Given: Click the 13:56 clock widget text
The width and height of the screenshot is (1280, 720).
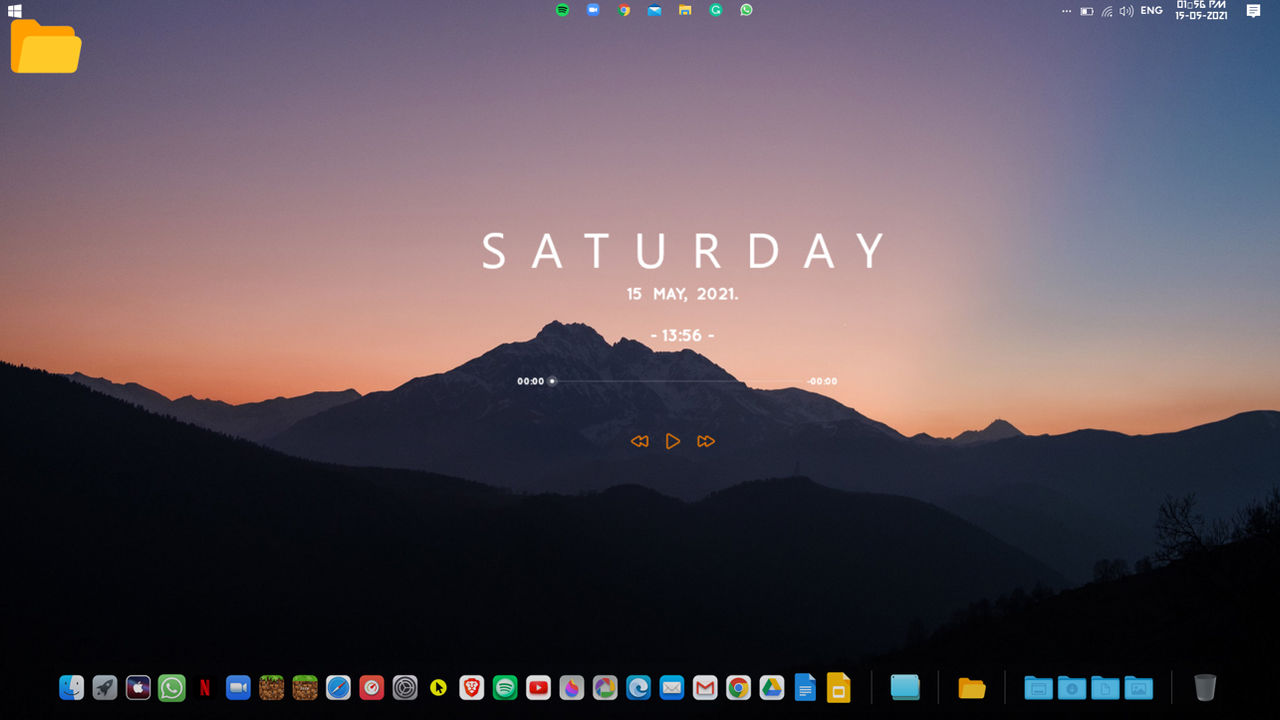Looking at the screenshot, I should coord(682,336).
